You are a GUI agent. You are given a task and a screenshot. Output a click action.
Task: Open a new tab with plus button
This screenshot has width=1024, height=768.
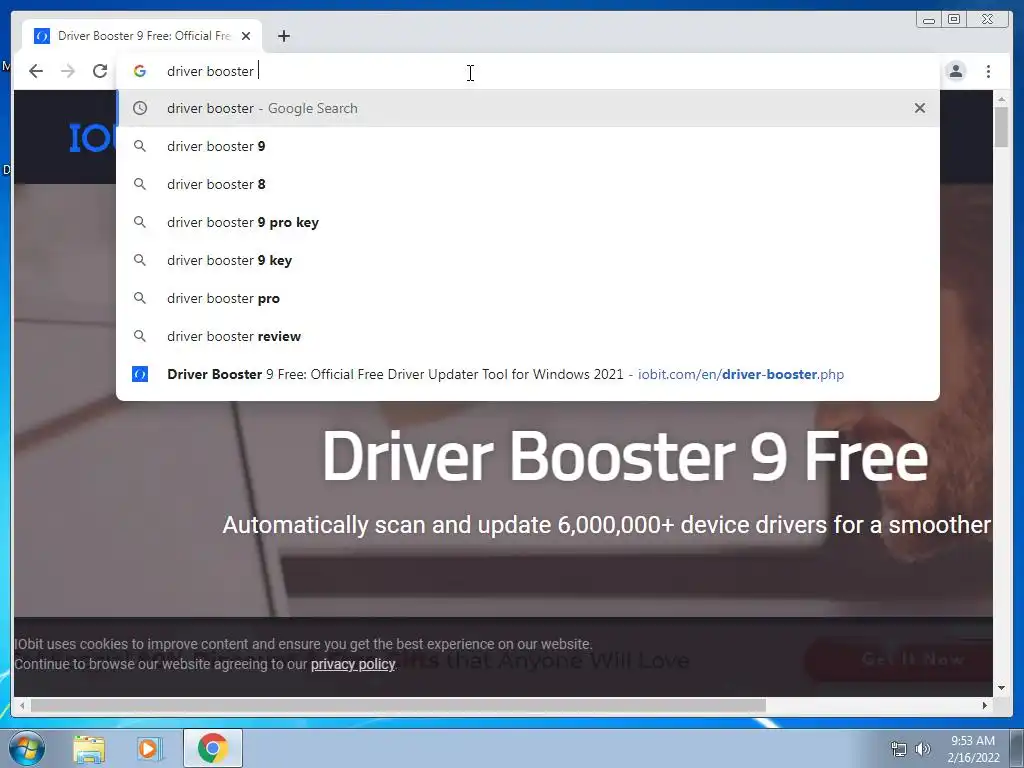pos(283,36)
